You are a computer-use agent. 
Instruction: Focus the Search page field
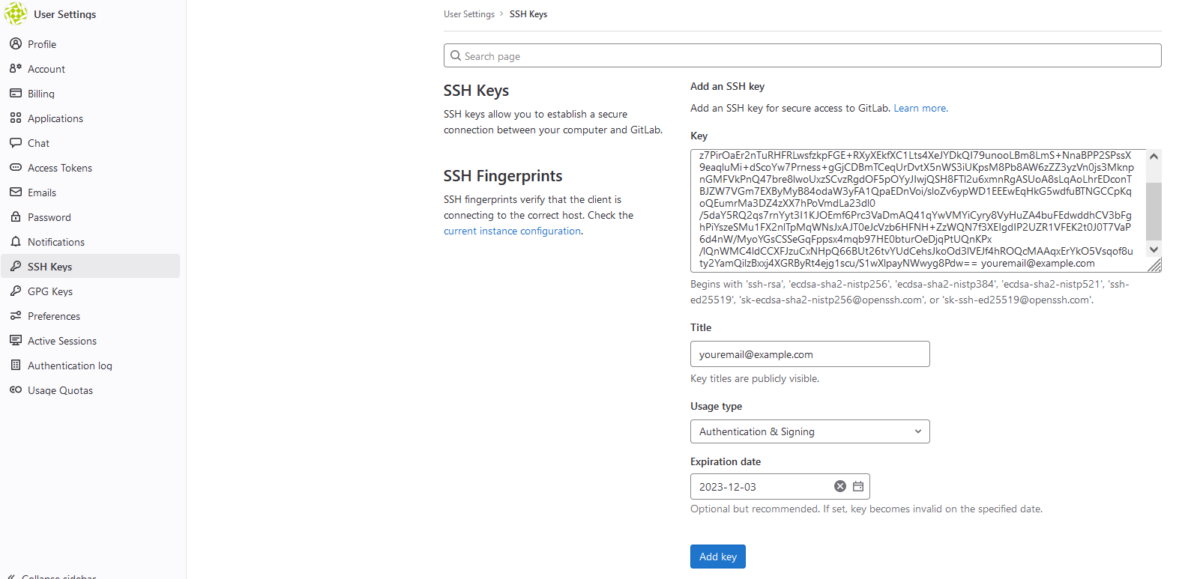tap(802, 56)
